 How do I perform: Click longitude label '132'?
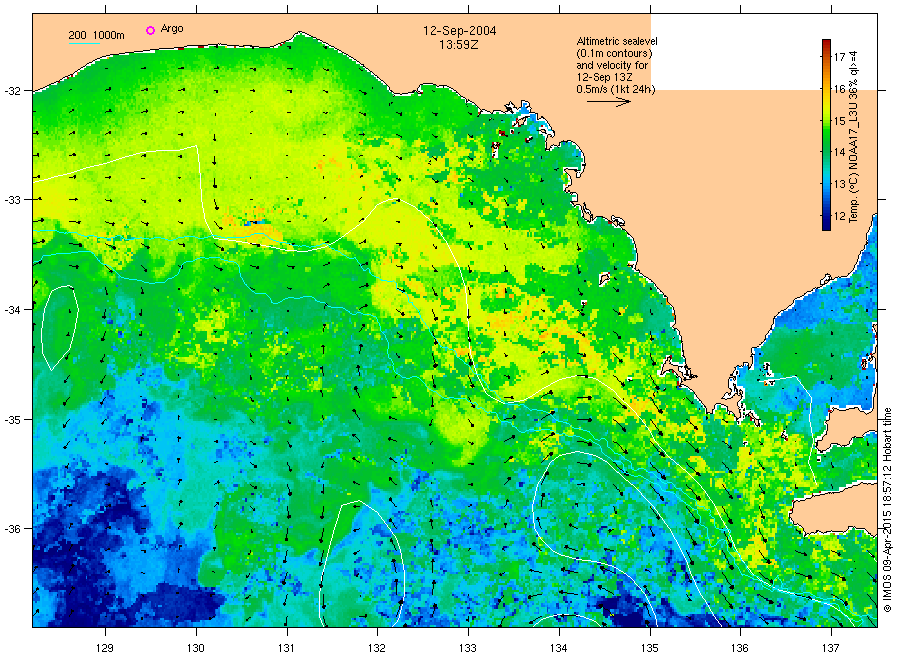377,648
